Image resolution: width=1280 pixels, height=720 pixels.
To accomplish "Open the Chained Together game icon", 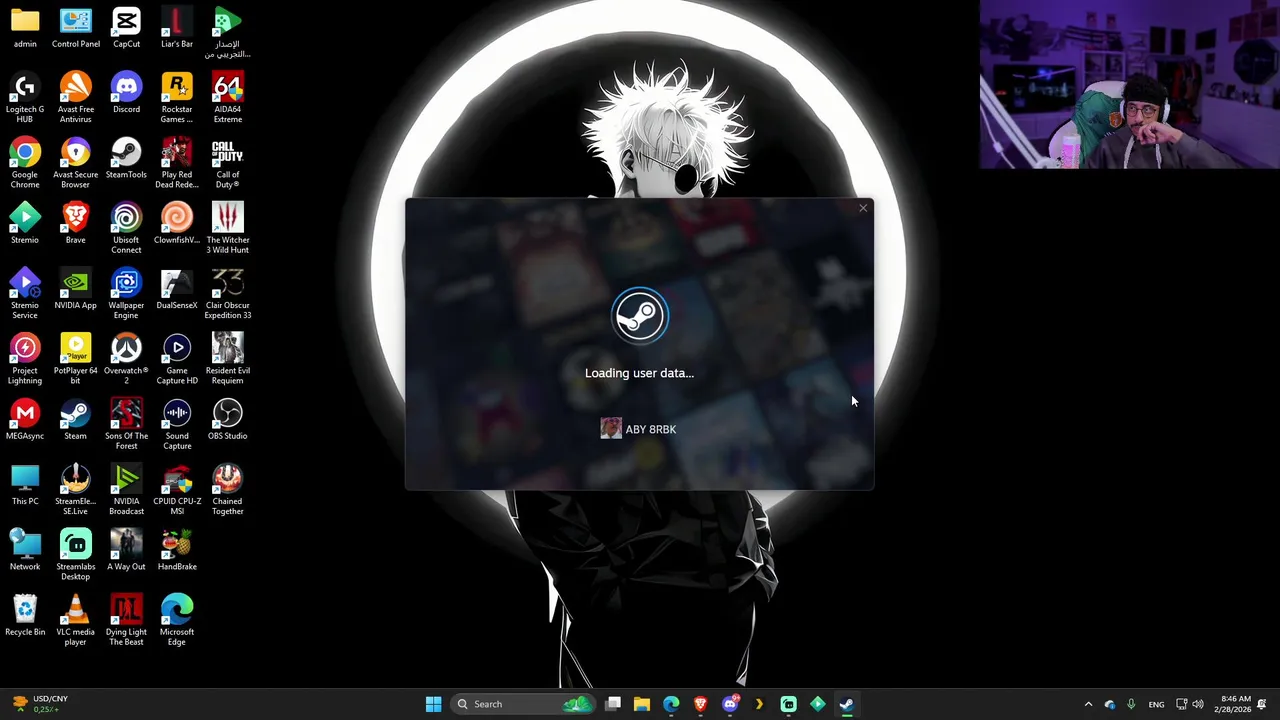I will 227,489.
